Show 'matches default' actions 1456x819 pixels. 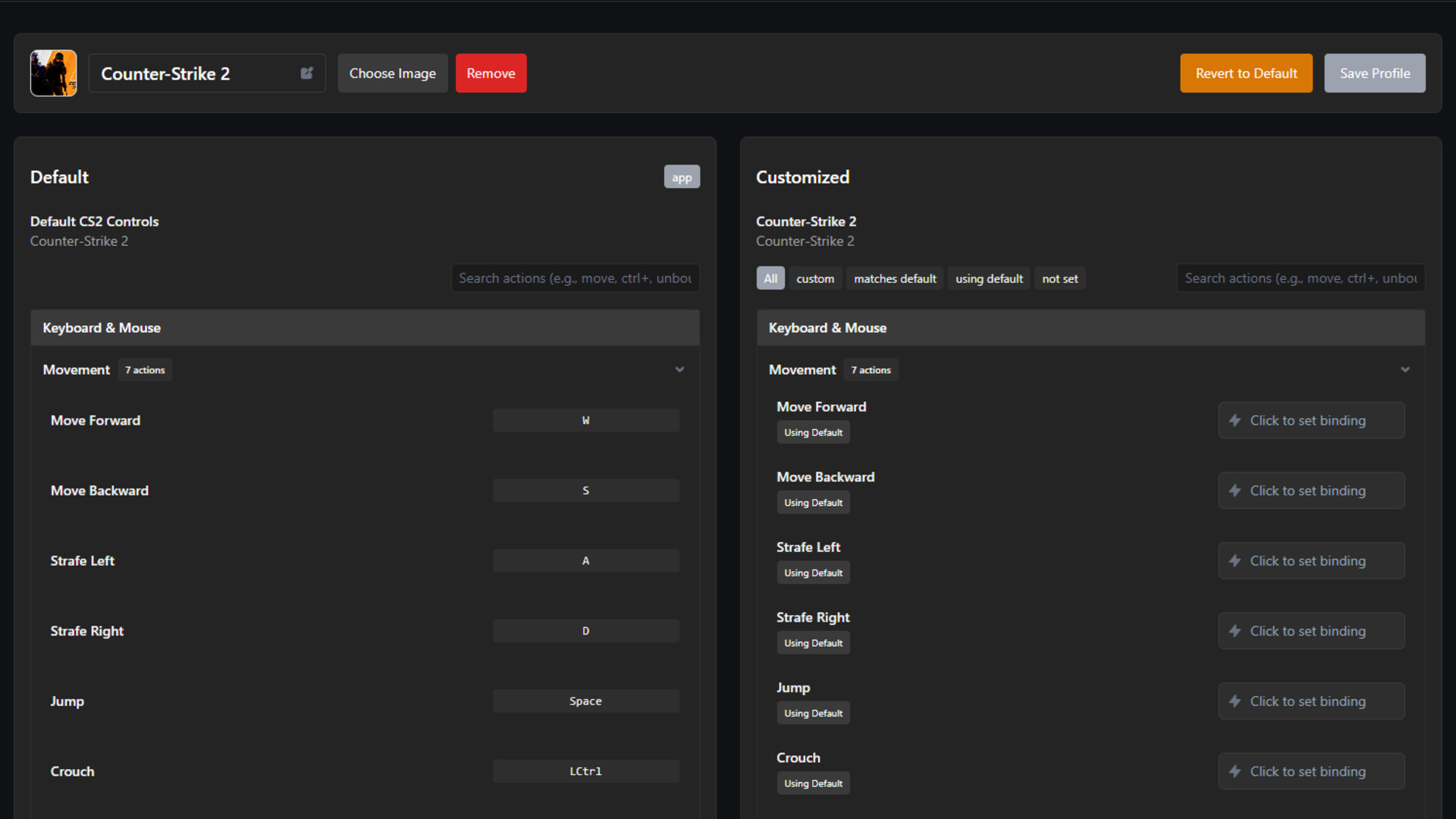pos(895,278)
